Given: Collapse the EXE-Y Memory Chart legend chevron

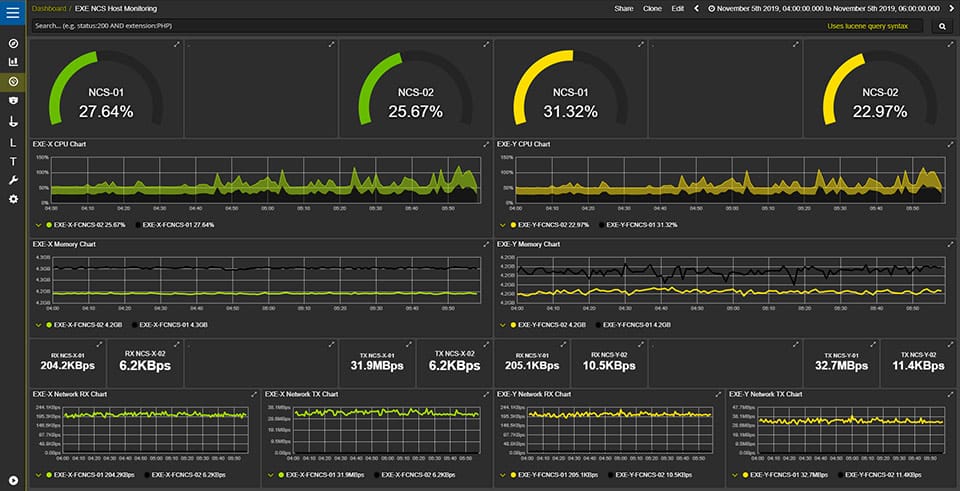Looking at the screenshot, I should point(503,325).
